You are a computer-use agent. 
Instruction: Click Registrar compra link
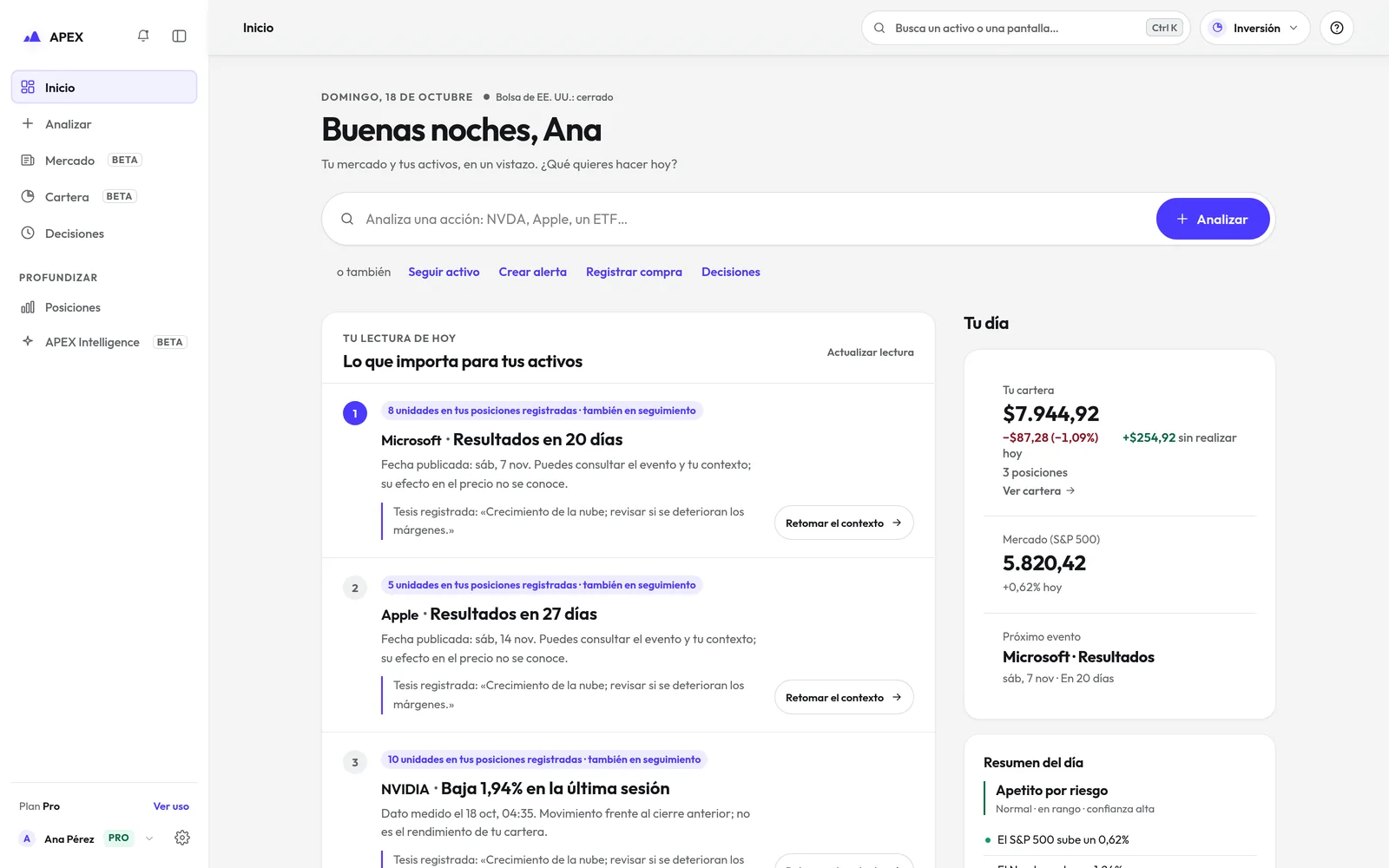click(634, 272)
